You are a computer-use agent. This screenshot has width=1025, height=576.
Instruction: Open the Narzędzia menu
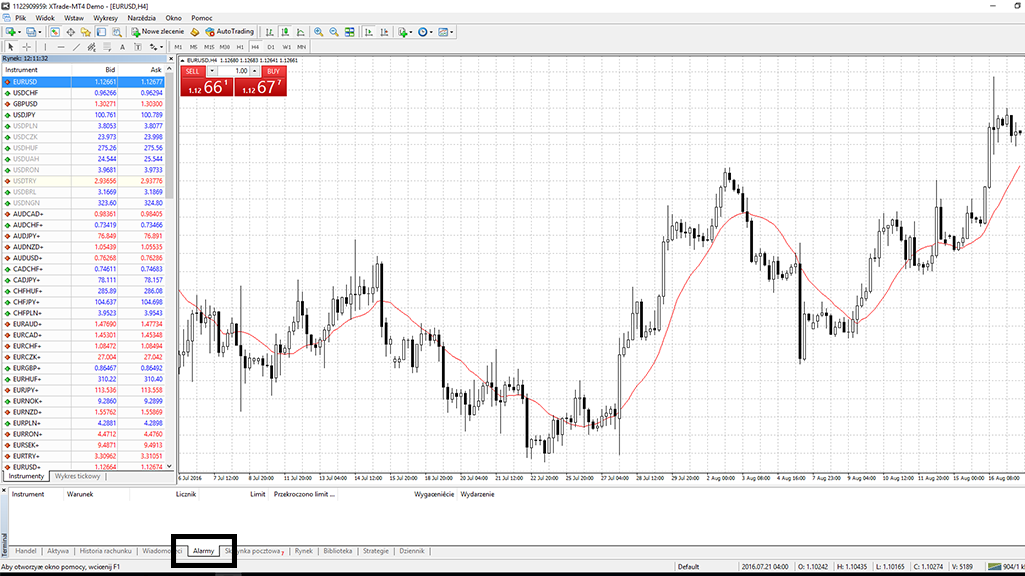click(141, 18)
